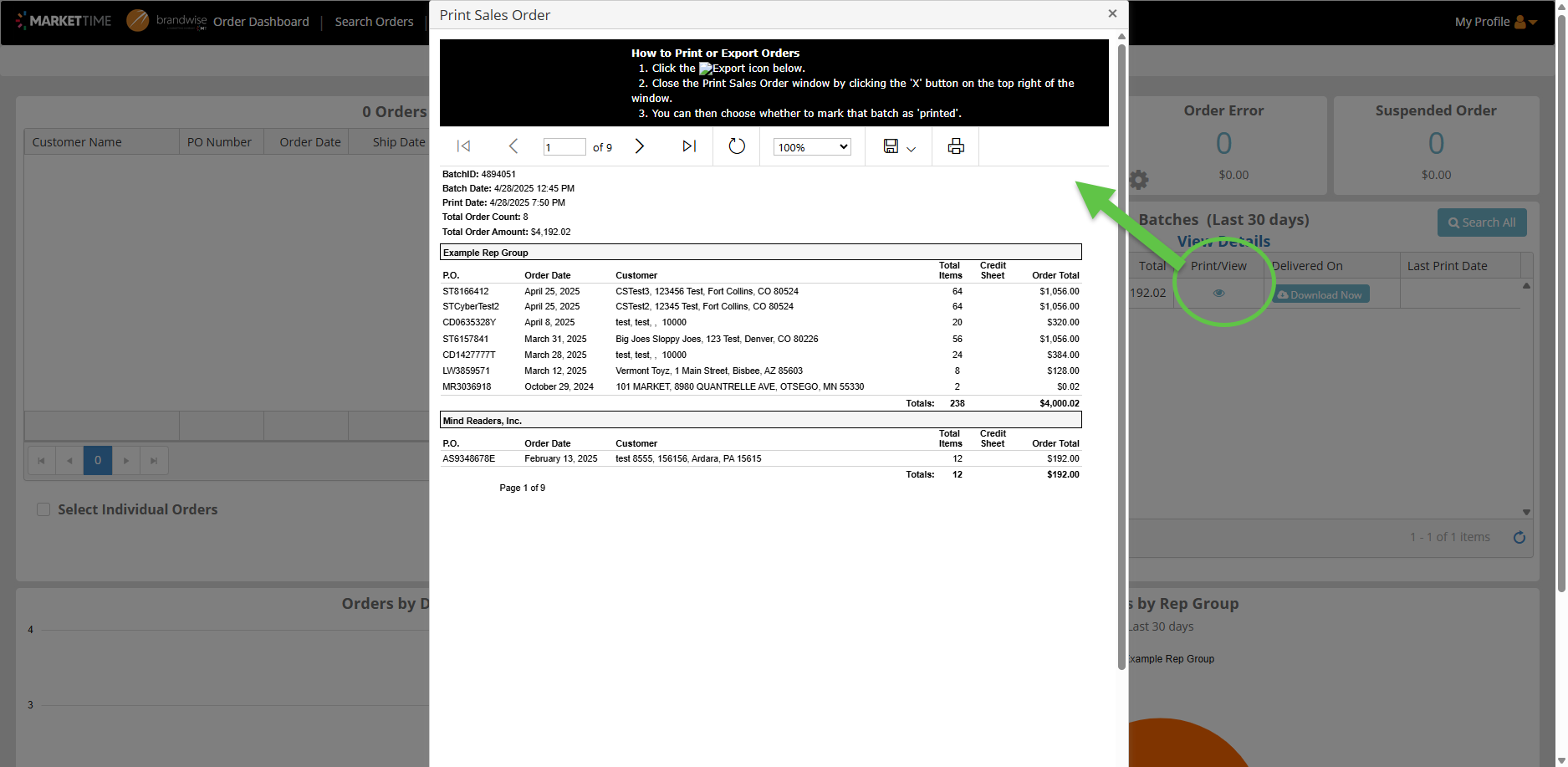
Task: Click the MarketTime logo
Action: (x=64, y=21)
